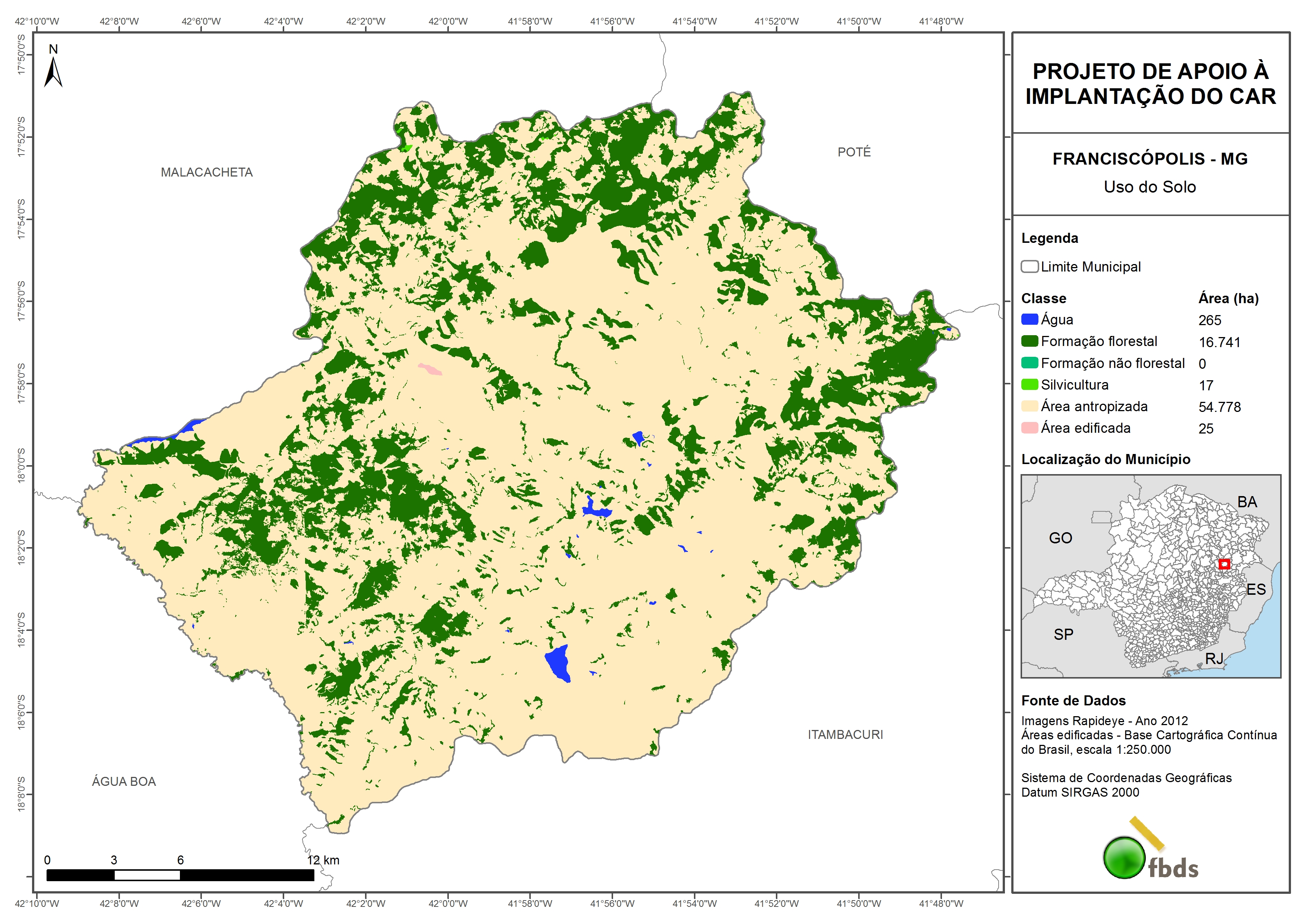Click the pink built-up area on map
Screen dimensions: 1307x924
[x=430, y=369]
